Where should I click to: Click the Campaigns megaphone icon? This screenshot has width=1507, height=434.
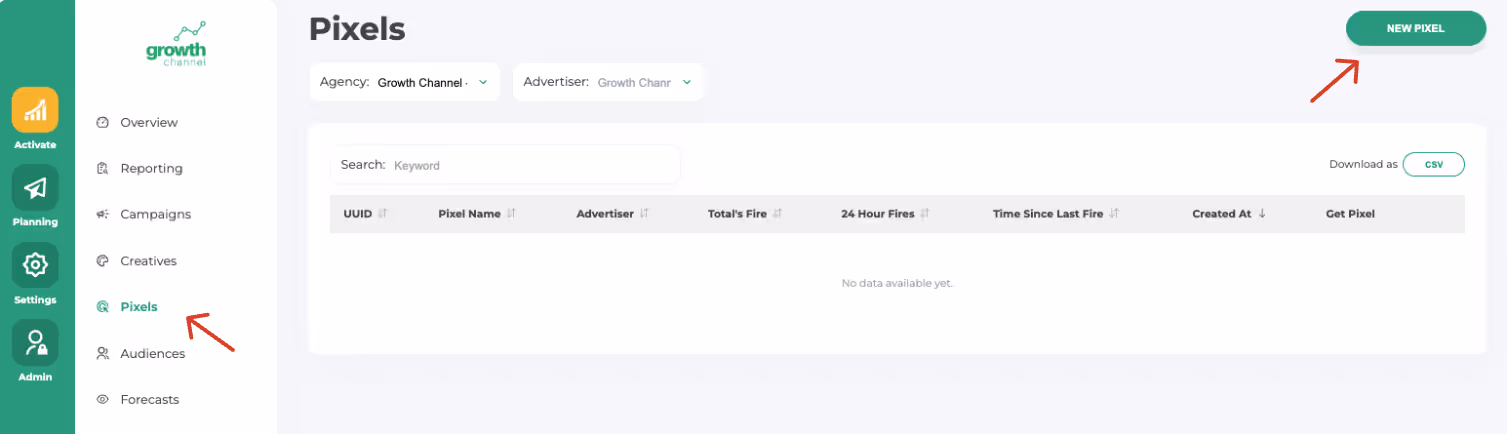coord(102,214)
